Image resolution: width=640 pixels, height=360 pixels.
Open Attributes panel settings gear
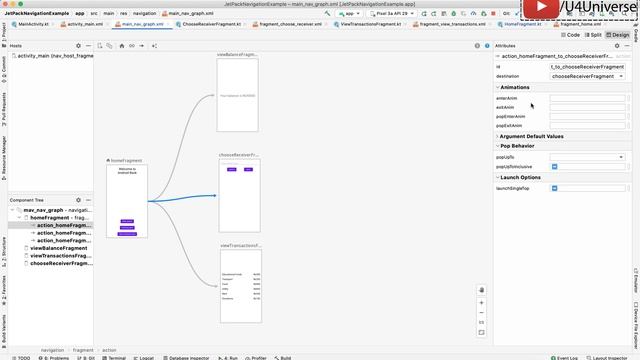pos(617,46)
